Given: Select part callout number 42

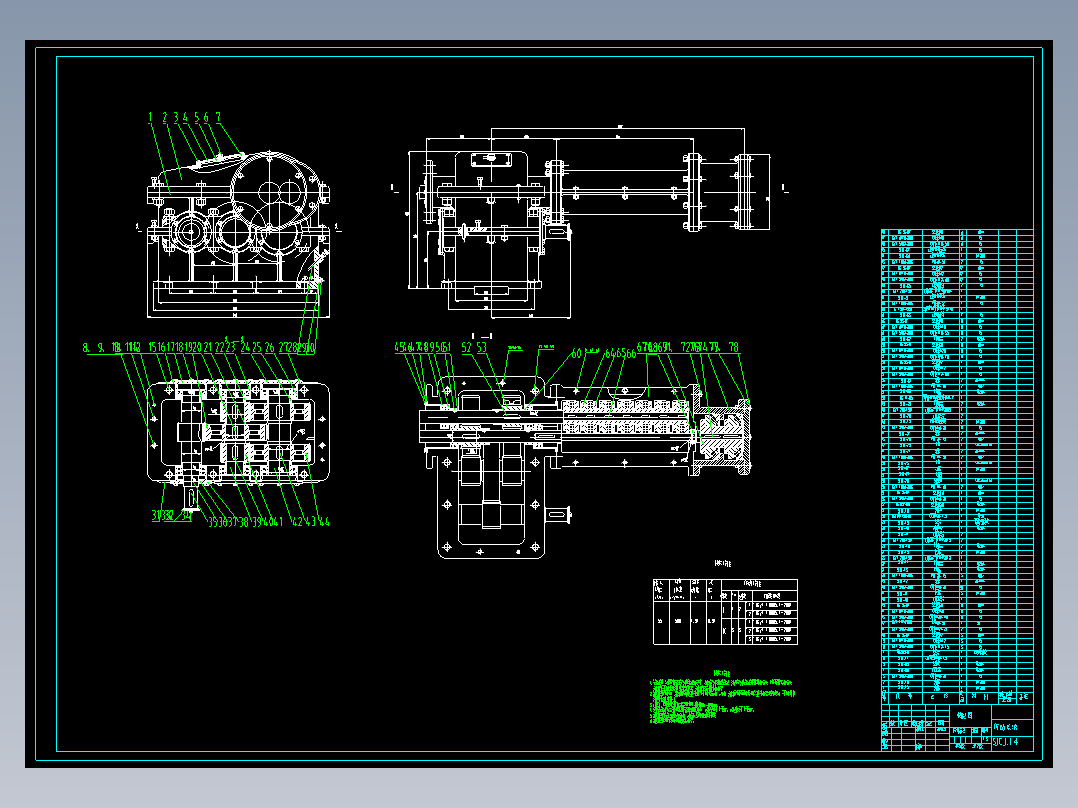Looking at the screenshot, I should [x=297, y=521].
